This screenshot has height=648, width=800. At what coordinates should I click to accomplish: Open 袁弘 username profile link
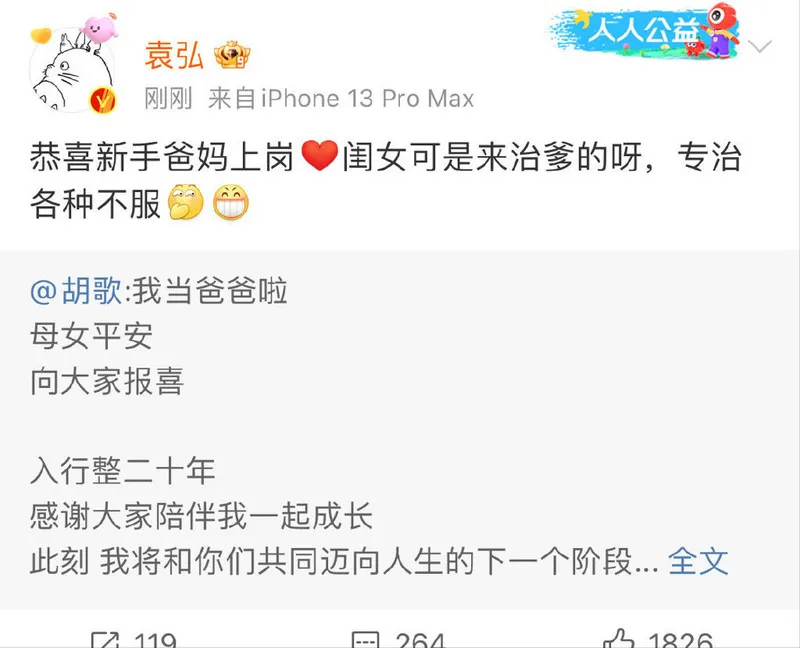tap(174, 55)
